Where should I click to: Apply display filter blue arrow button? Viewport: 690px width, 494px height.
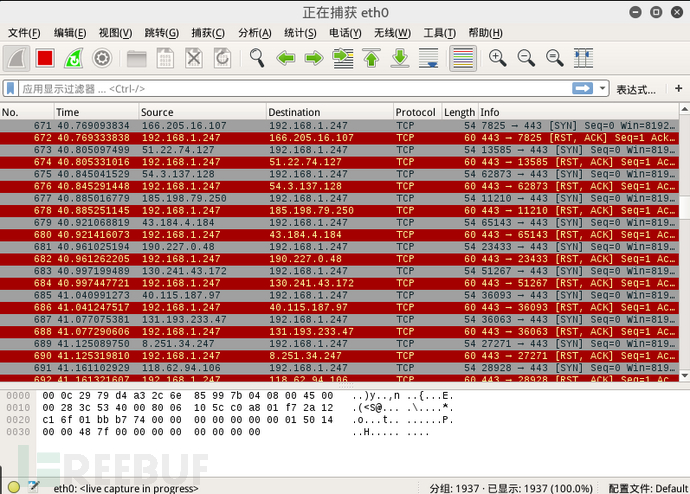(x=582, y=88)
